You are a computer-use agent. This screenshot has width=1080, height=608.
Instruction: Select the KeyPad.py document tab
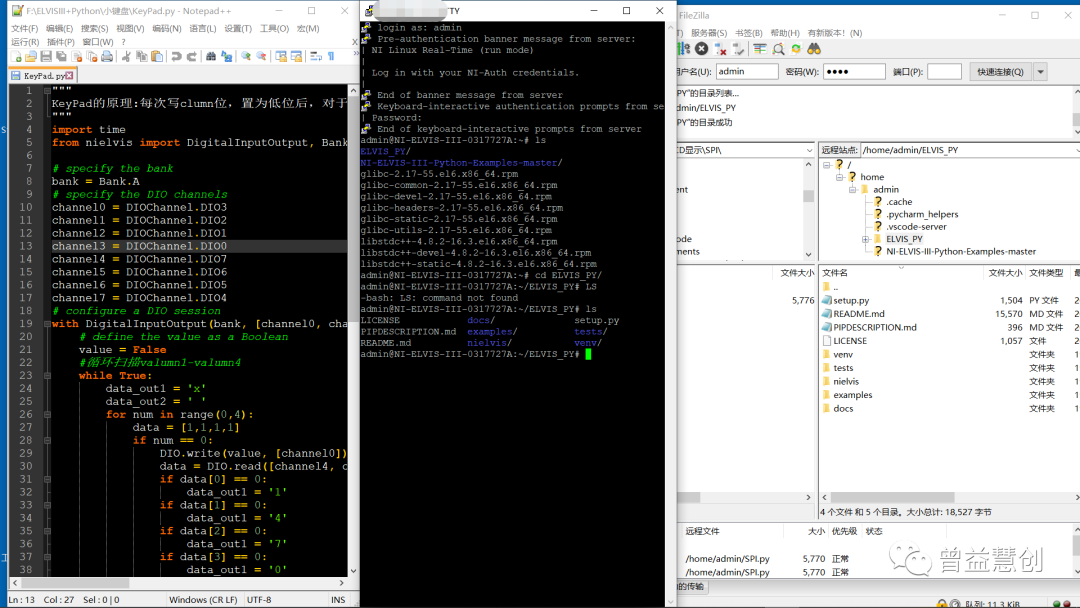[43, 76]
